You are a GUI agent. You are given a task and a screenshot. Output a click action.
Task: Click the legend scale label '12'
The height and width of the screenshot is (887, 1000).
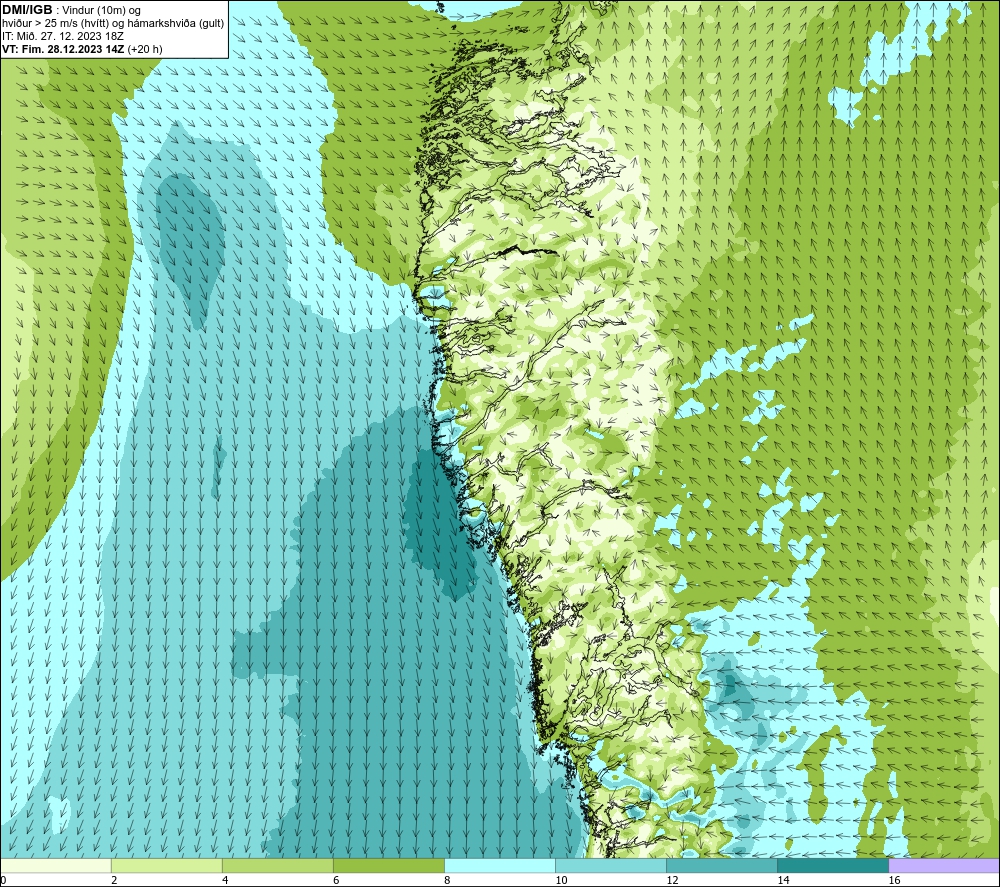click(672, 881)
